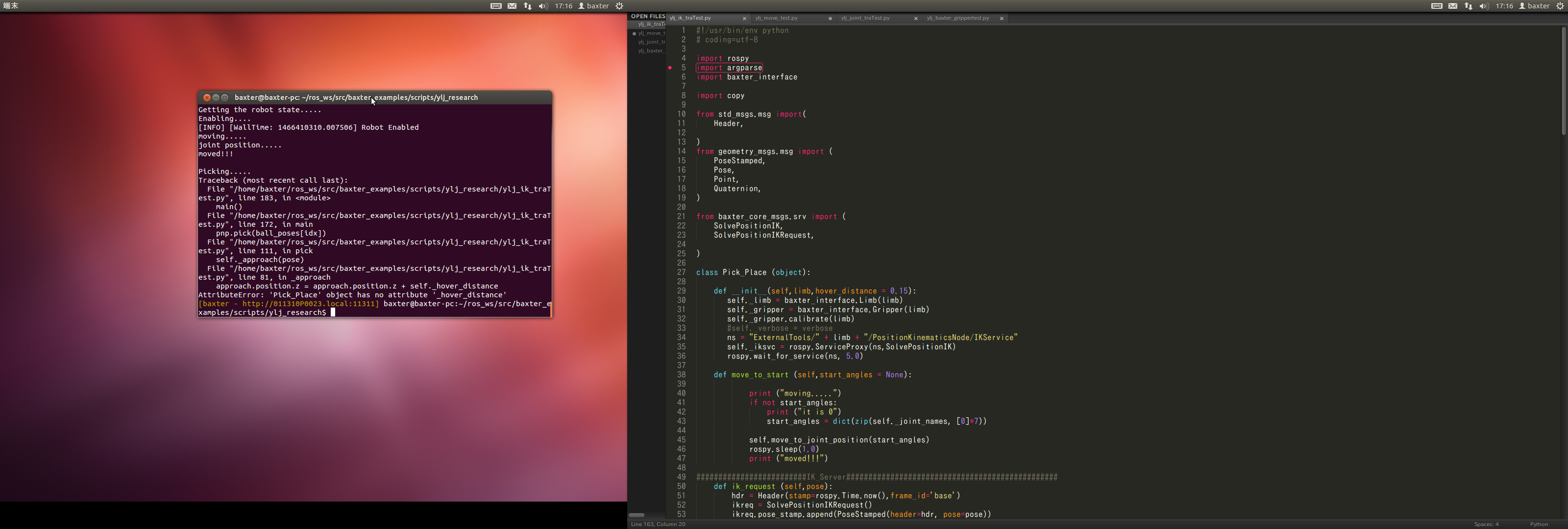The width and height of the screenshot is (1568, 529).
Task: Place cursor on the 'def move_to_start' line
Action: click(812, 375)
